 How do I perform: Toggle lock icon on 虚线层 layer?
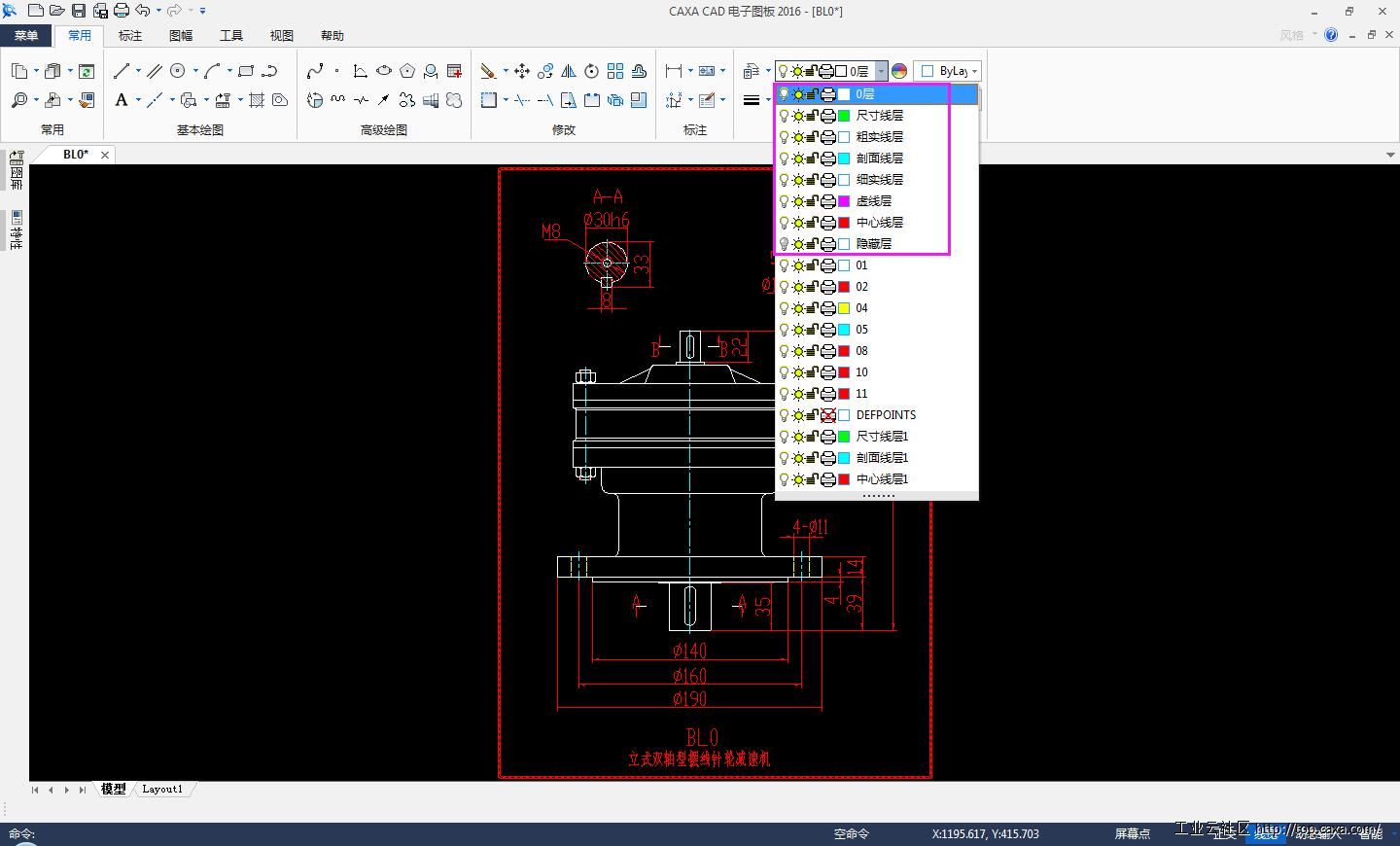[x=812, y=201]
